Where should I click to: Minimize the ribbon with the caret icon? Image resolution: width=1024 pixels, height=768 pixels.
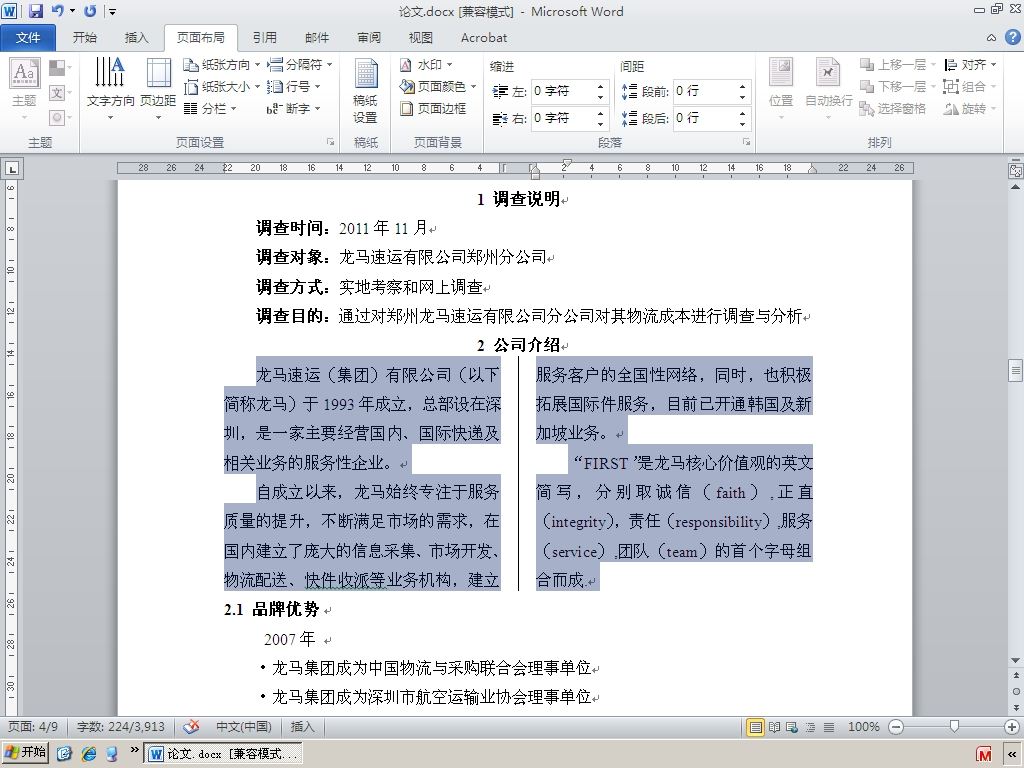pos(991,38)
